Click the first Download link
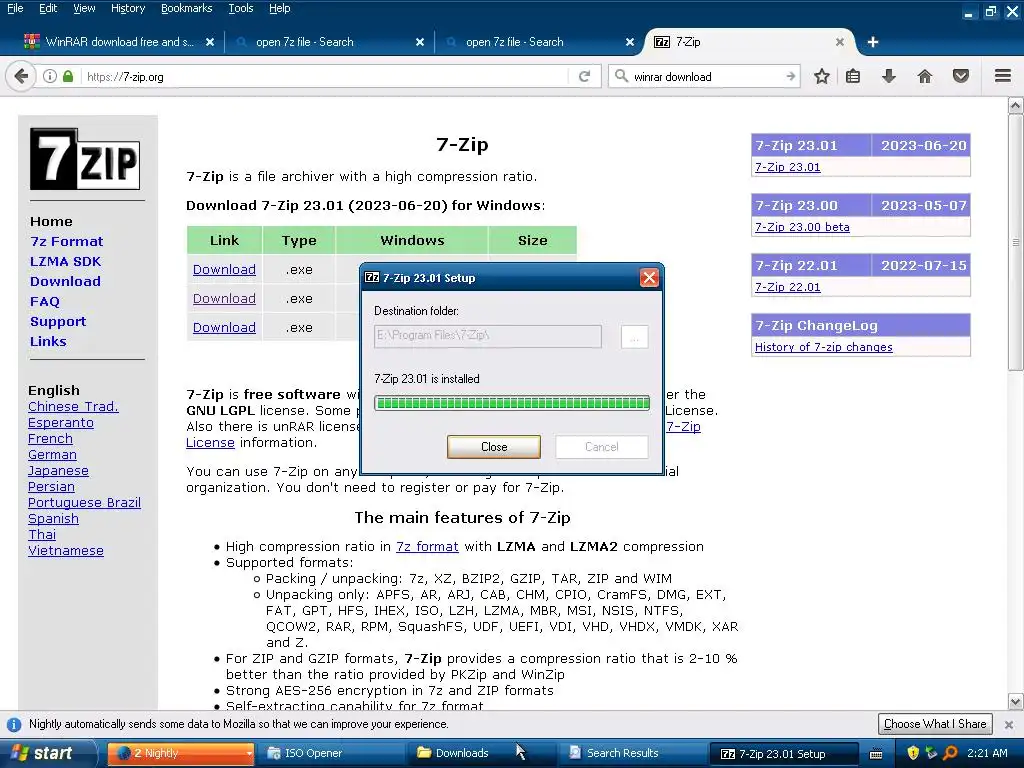The width and height of the screenshot is (1024, 768). [x=224, y=270]
